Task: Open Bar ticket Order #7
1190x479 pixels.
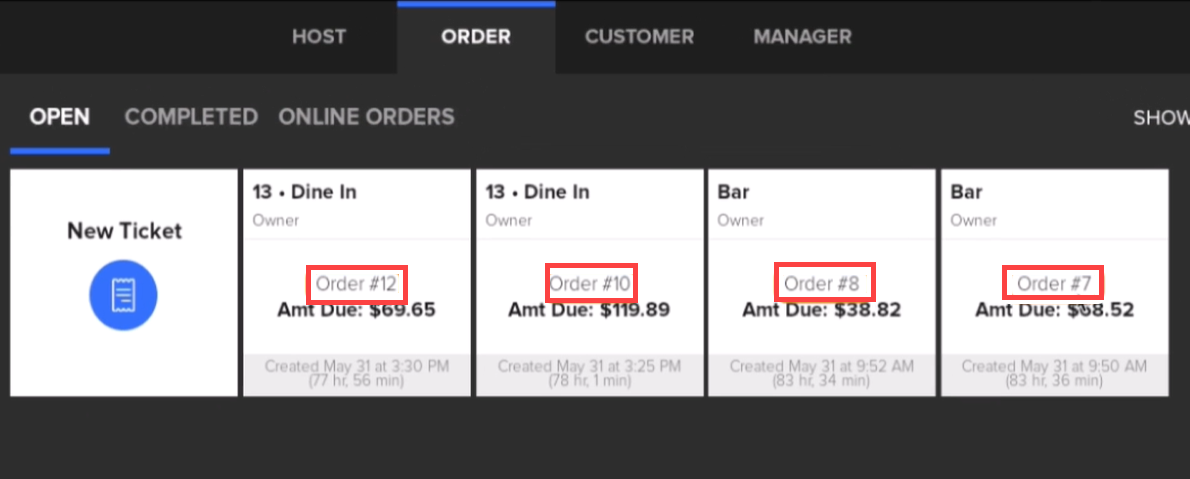Action: pos(1053,284)
